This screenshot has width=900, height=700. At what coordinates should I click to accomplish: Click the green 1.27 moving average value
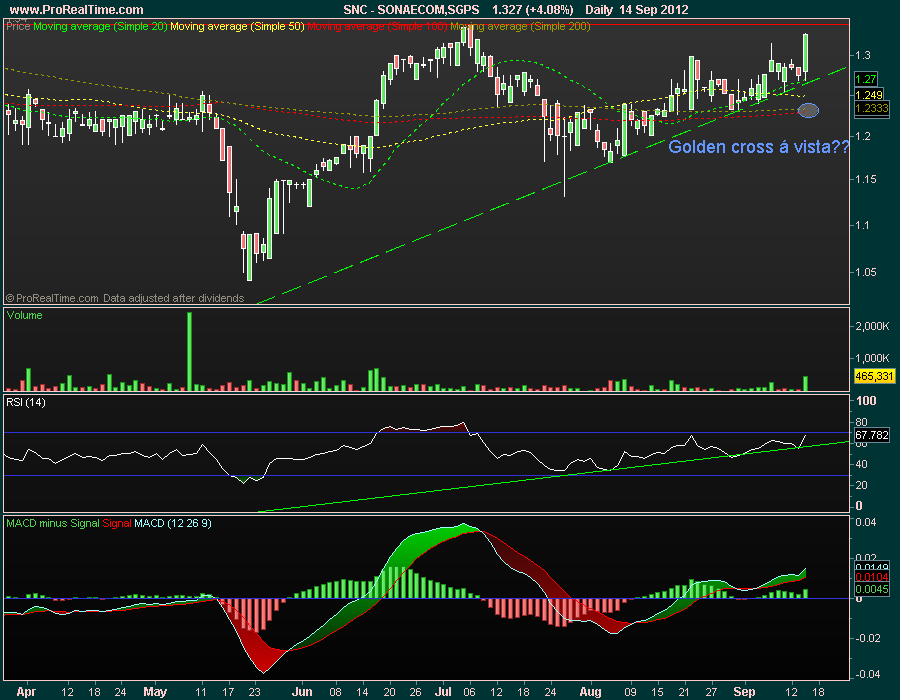pos(866,79)
